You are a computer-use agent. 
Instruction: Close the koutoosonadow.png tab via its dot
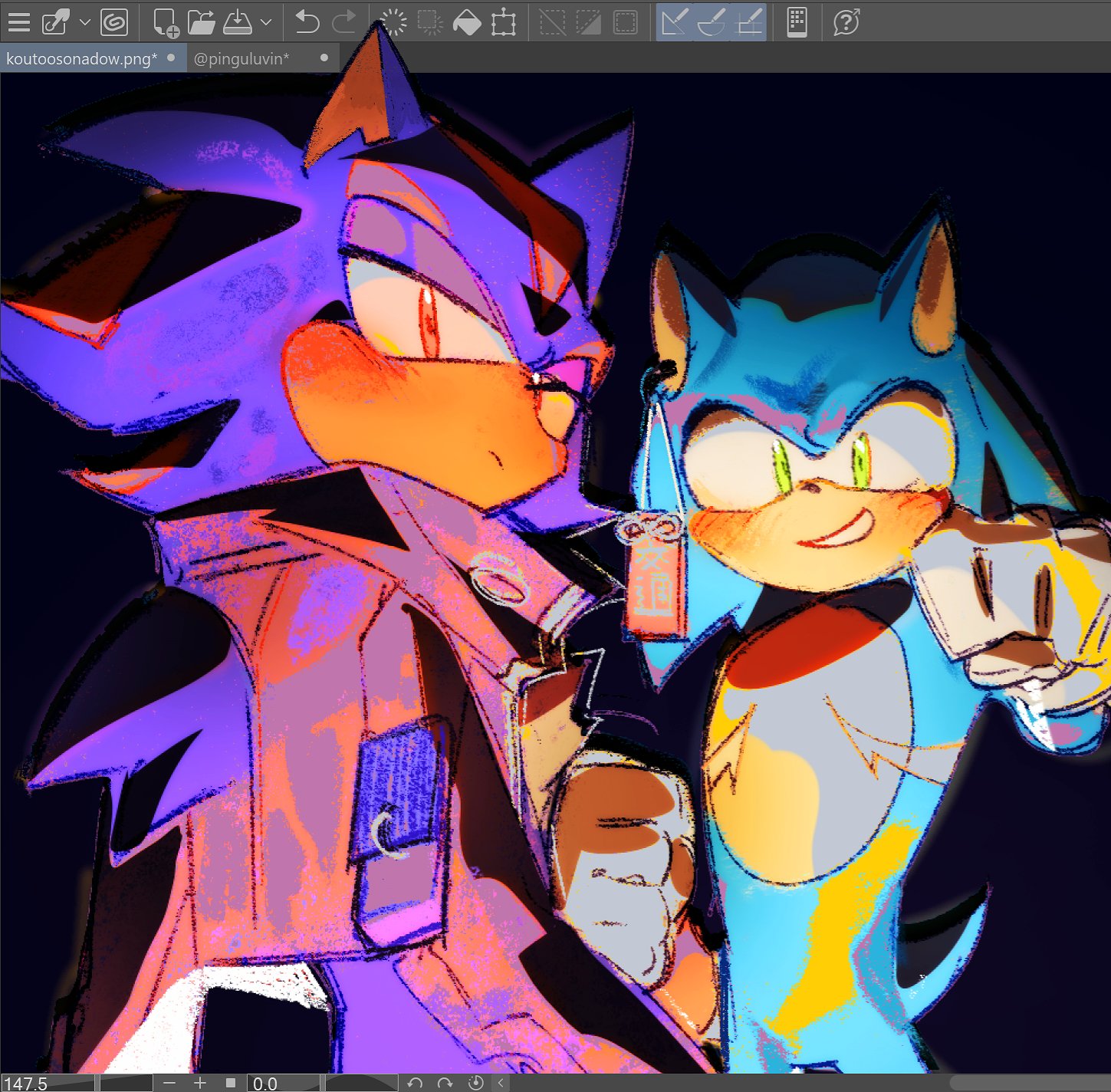click(171, 58)
